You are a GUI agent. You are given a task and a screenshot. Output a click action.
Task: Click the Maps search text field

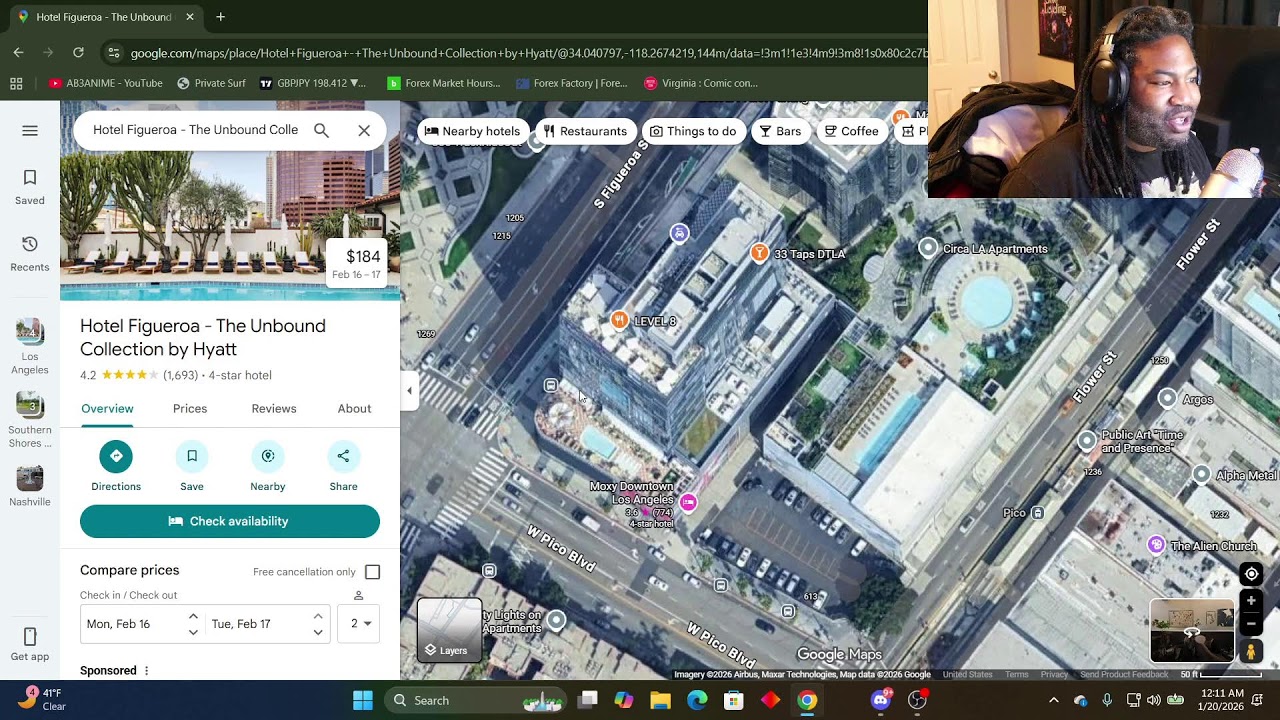coord(195,130)
